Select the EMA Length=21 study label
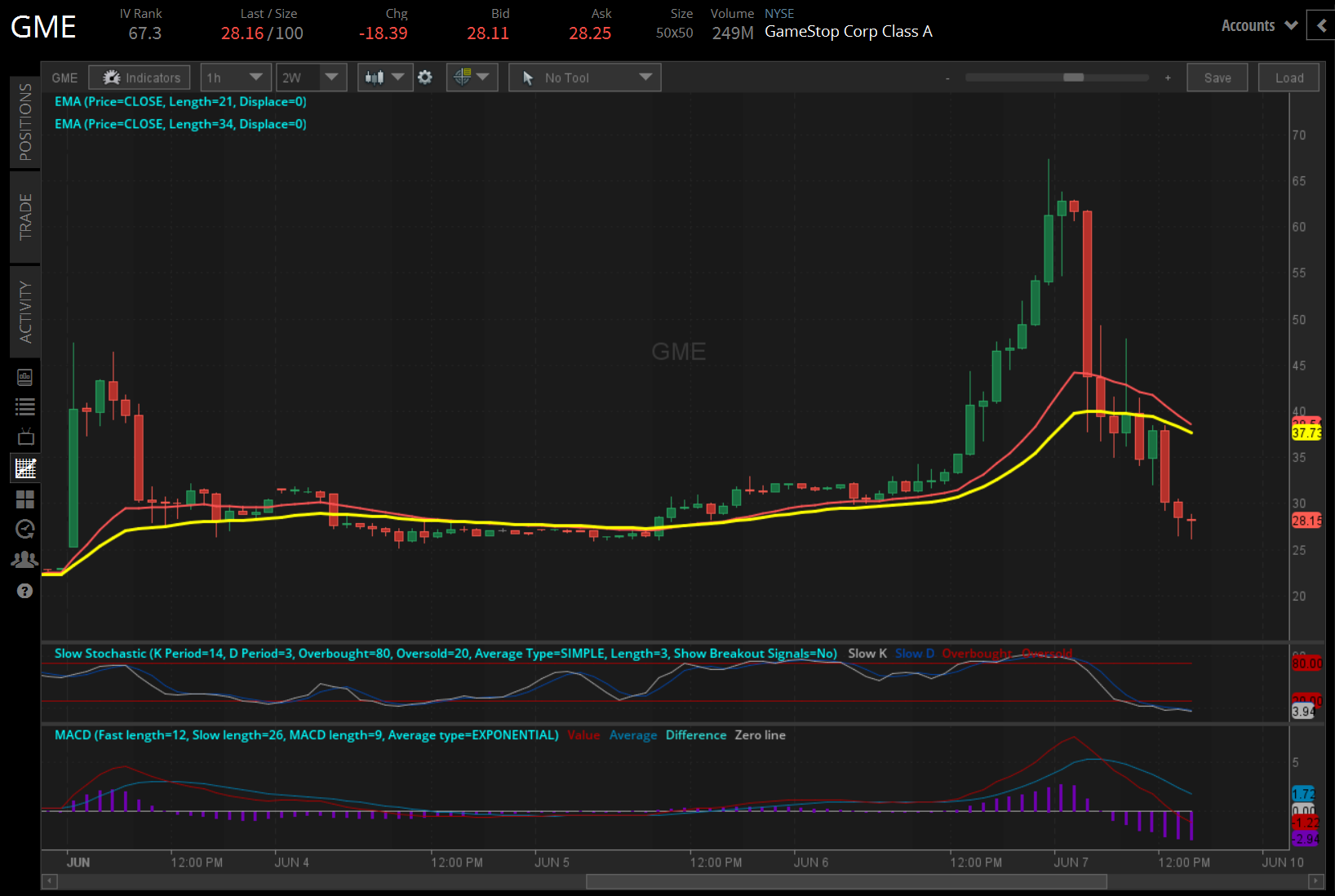The width and height of the screenshot is (1335, 896). (x=180, y=101)
